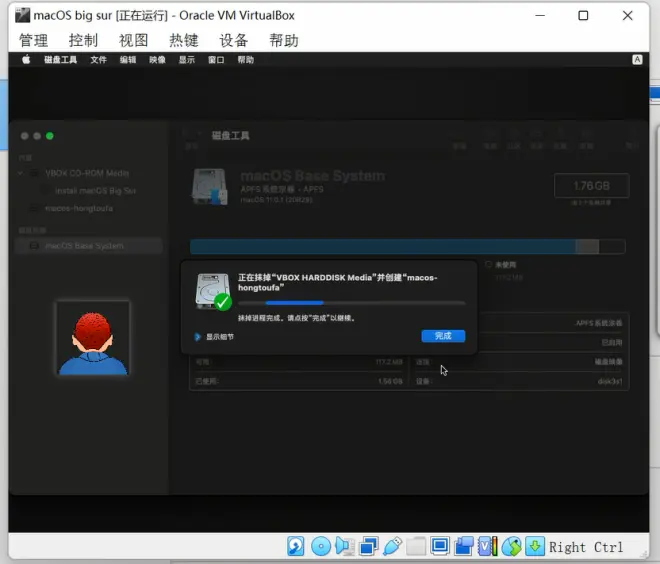Click the shared folders status icon
The height and width of the screenshot is (564, 660).
416,546
